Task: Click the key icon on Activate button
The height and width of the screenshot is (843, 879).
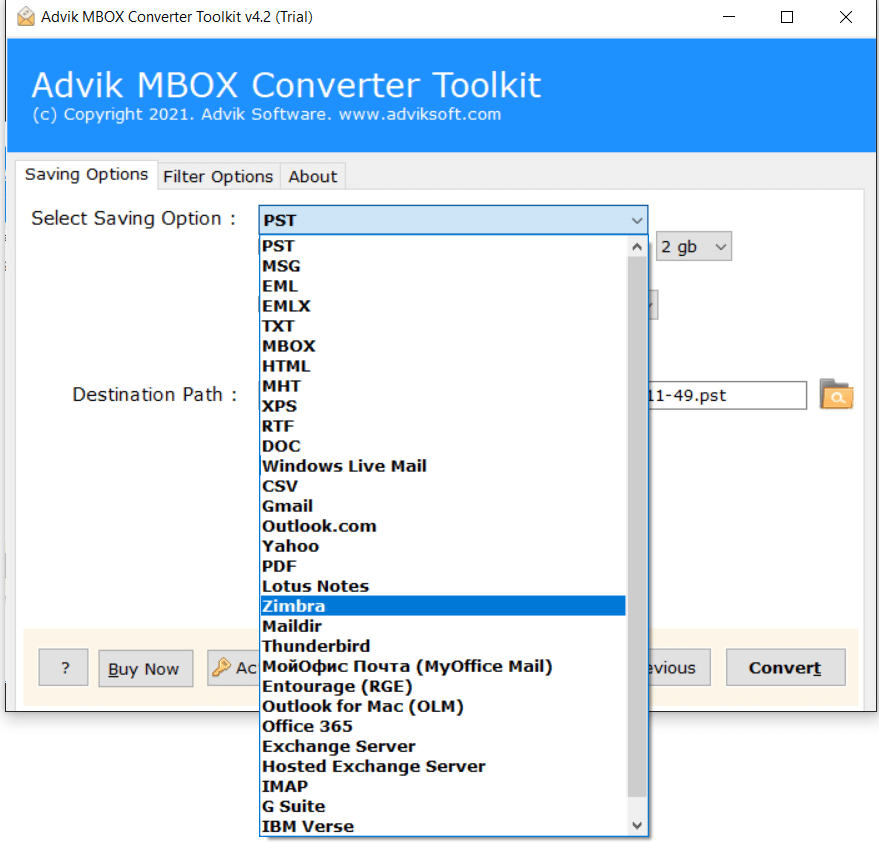Action: click(x=221, y=667)
